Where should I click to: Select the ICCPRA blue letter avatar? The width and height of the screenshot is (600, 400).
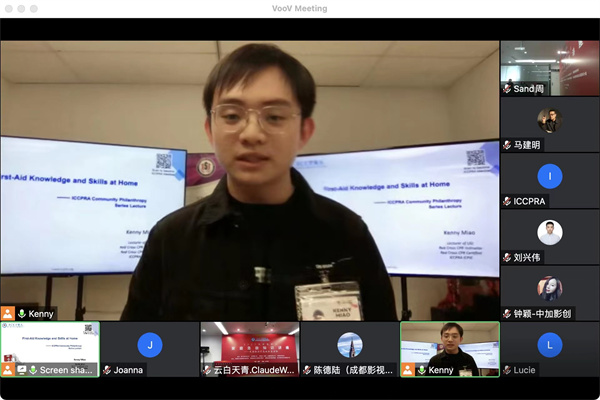pyautogui.click(x=549, y=176)
